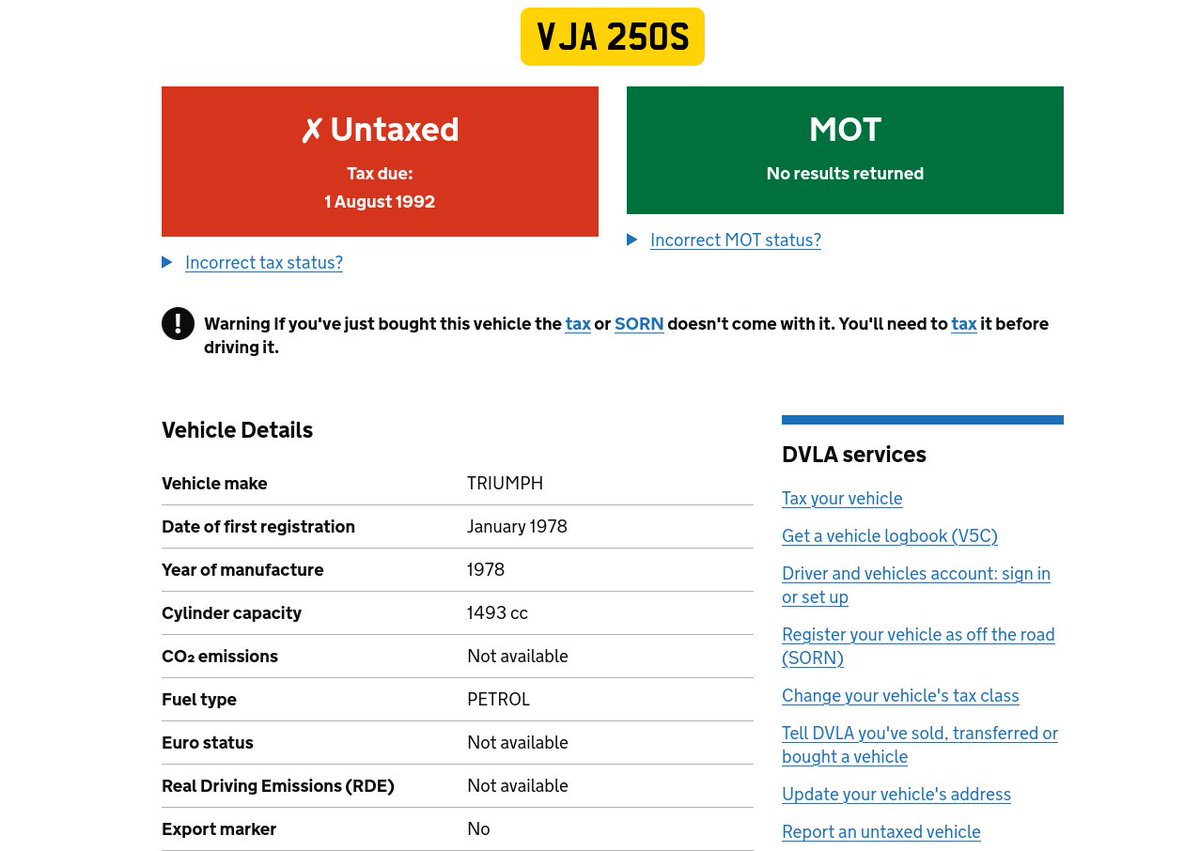This screenshot has width=1200, height=851.
Task: Select the 'Real Driving Emissions (RDE)' label
Action: click(278, 785)
